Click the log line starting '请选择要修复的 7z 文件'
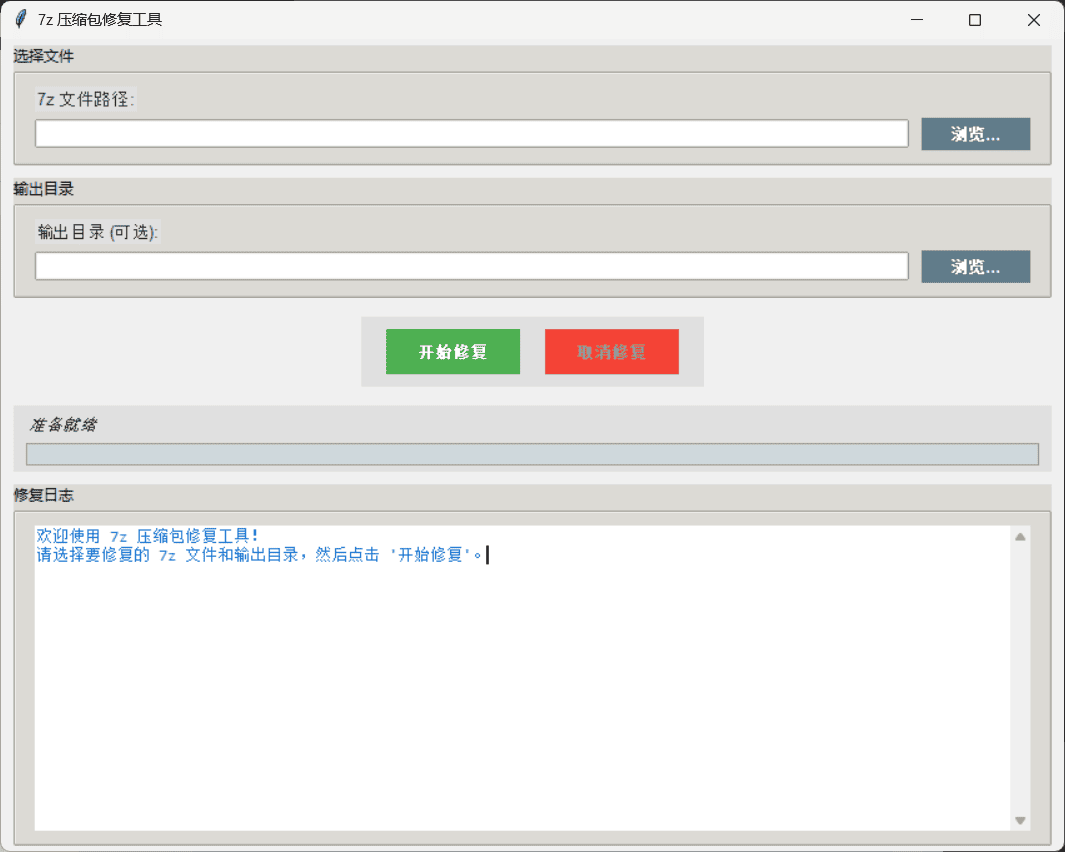 [x=260, y=554]
